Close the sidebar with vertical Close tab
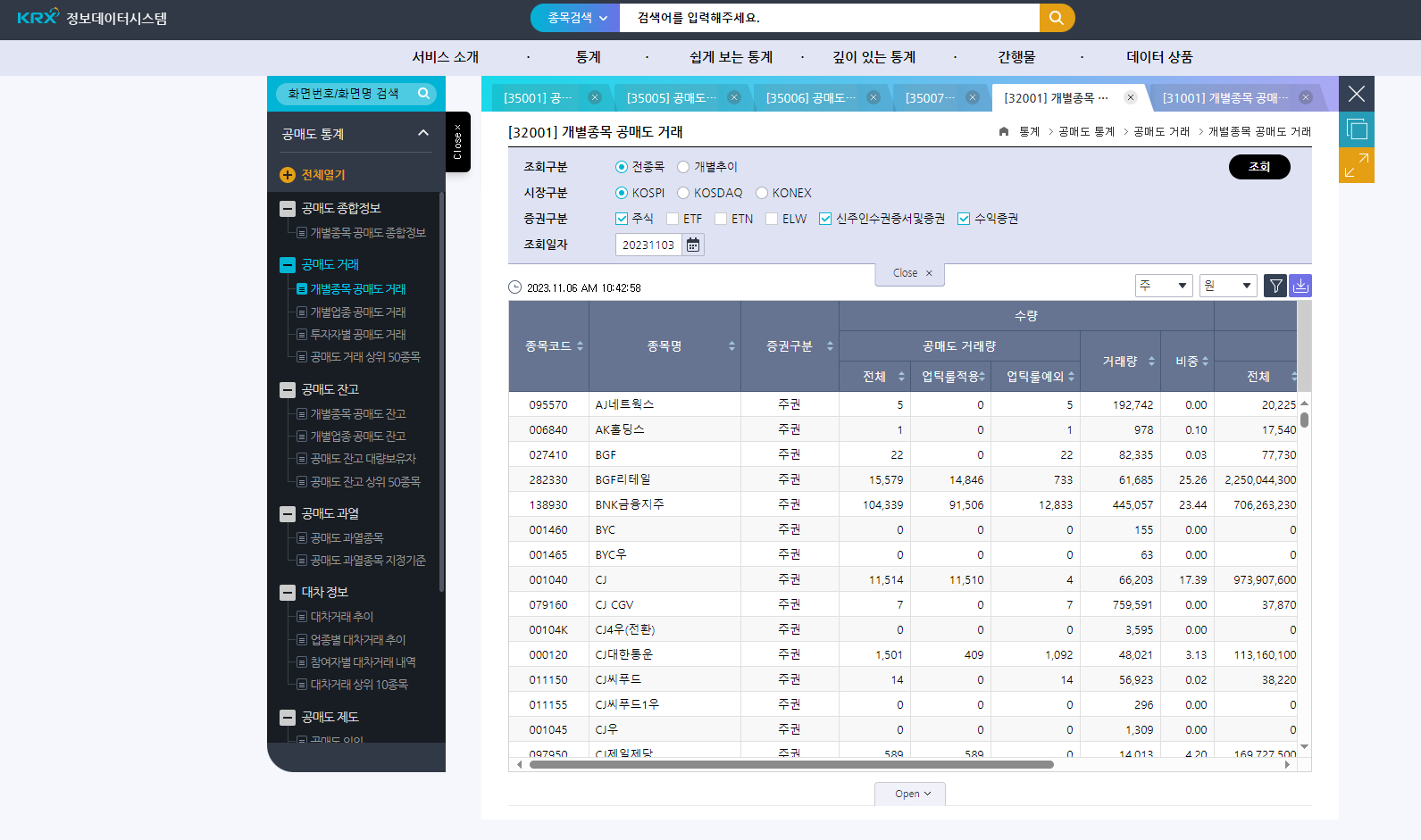This screenshot has height=840, width=1421. pos(458,142)
